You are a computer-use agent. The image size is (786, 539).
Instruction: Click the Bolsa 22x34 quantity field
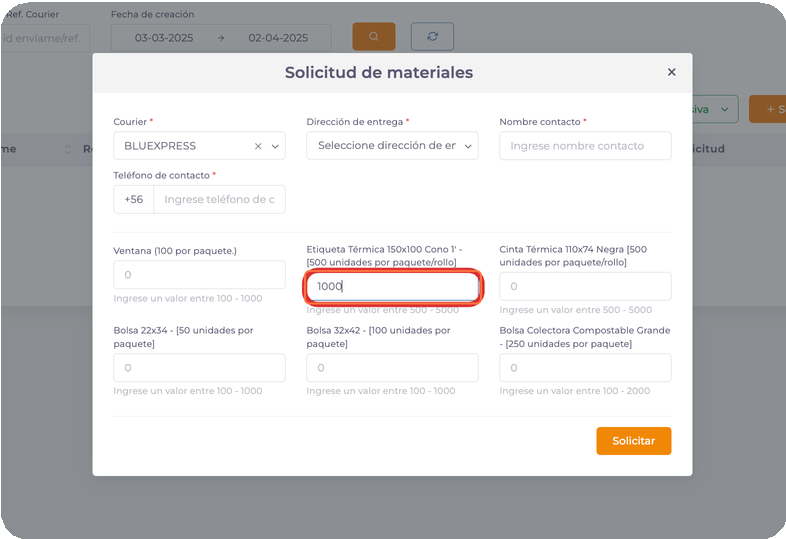(x=199, y=368)
